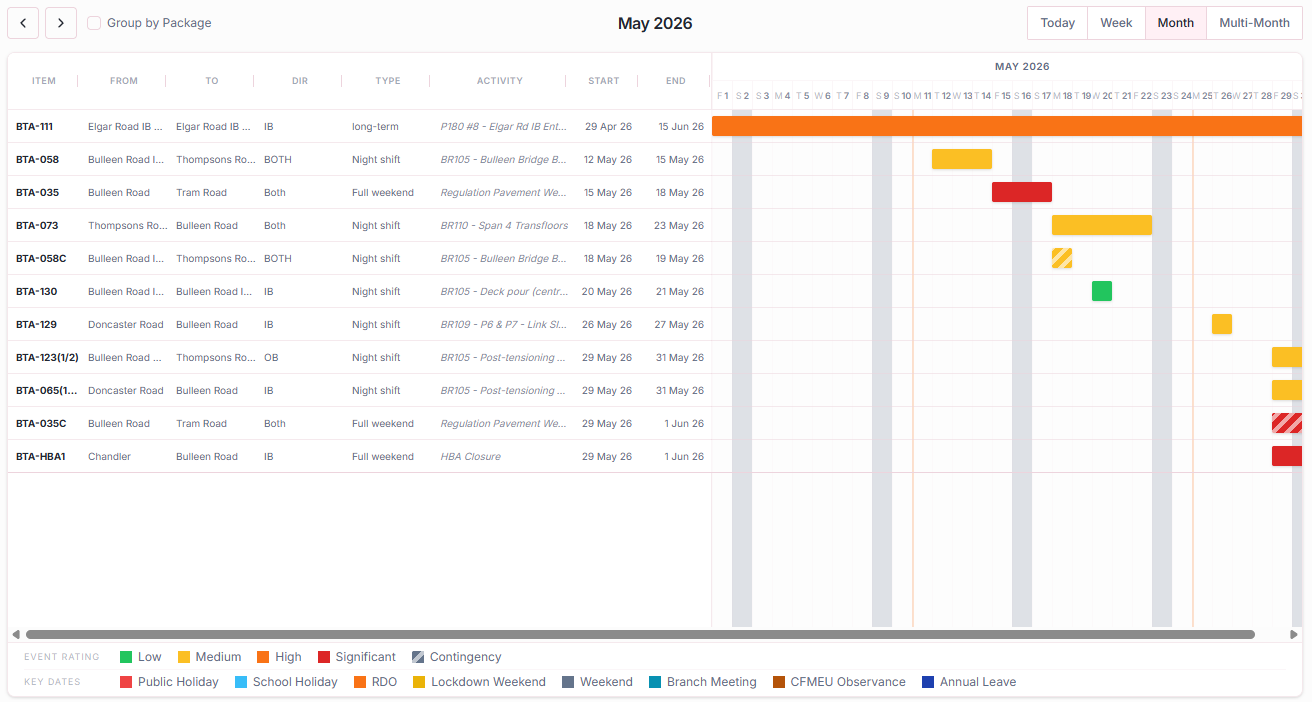This screenshot has width=1312, height=702.
Task: Open the yellow BTA-073 gantt bar
Action: click(1102, 225)
